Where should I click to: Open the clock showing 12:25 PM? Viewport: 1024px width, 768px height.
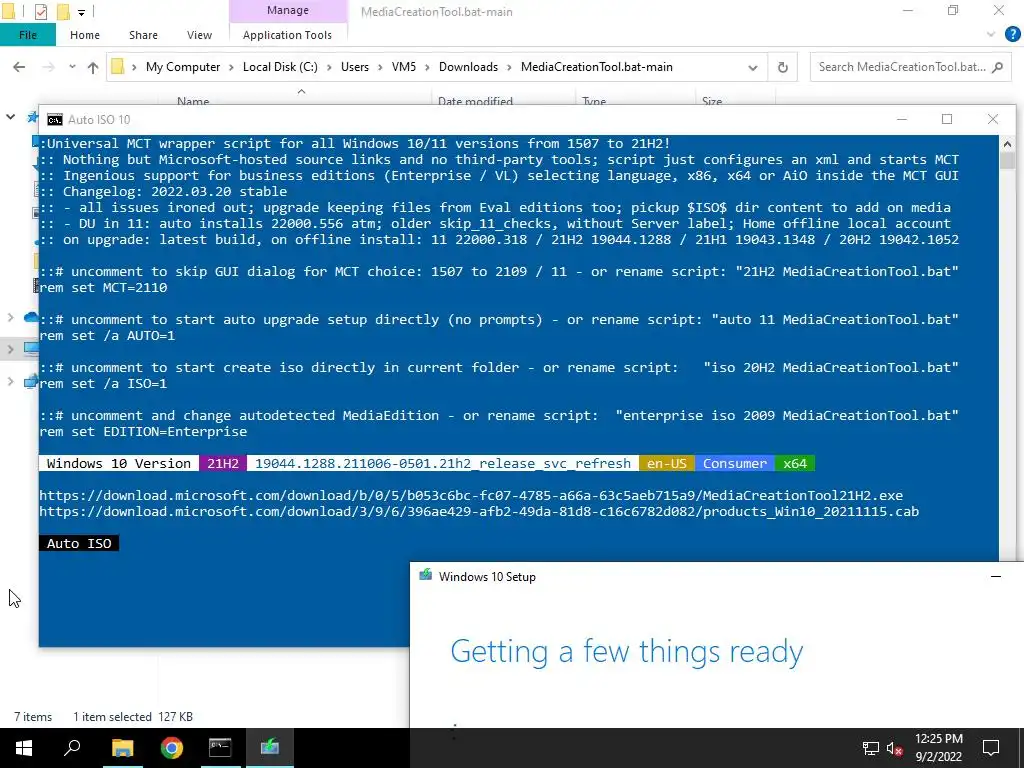[x=938, y=748]
